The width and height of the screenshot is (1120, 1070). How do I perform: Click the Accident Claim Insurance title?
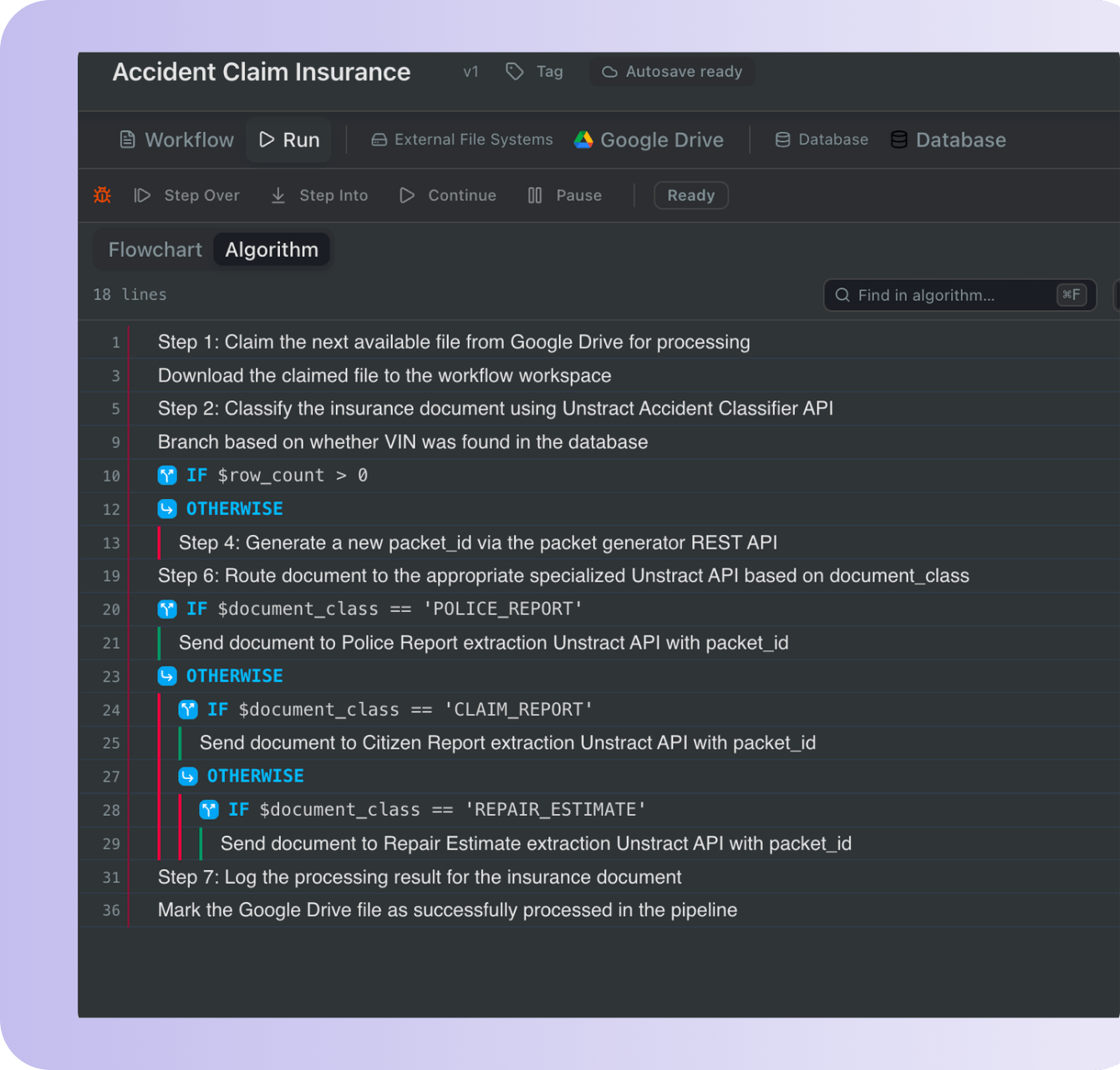(x=262, y=72)
